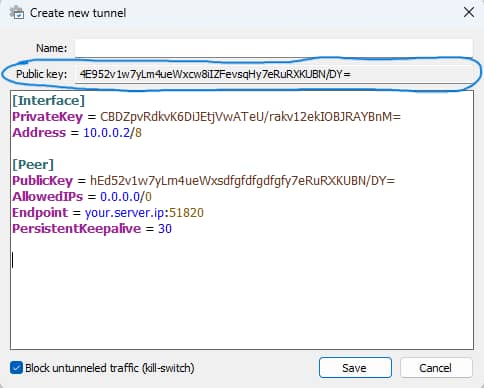Viewport: 484px width, 388px height.
Task: Click the endpoint port 51820
Action: pos(186,213)
